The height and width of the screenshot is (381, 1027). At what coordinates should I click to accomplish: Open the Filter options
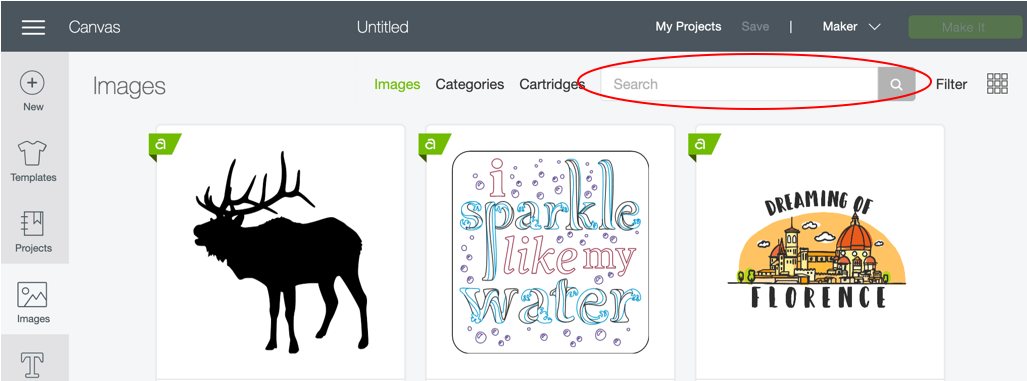click(x=951, y=84)
